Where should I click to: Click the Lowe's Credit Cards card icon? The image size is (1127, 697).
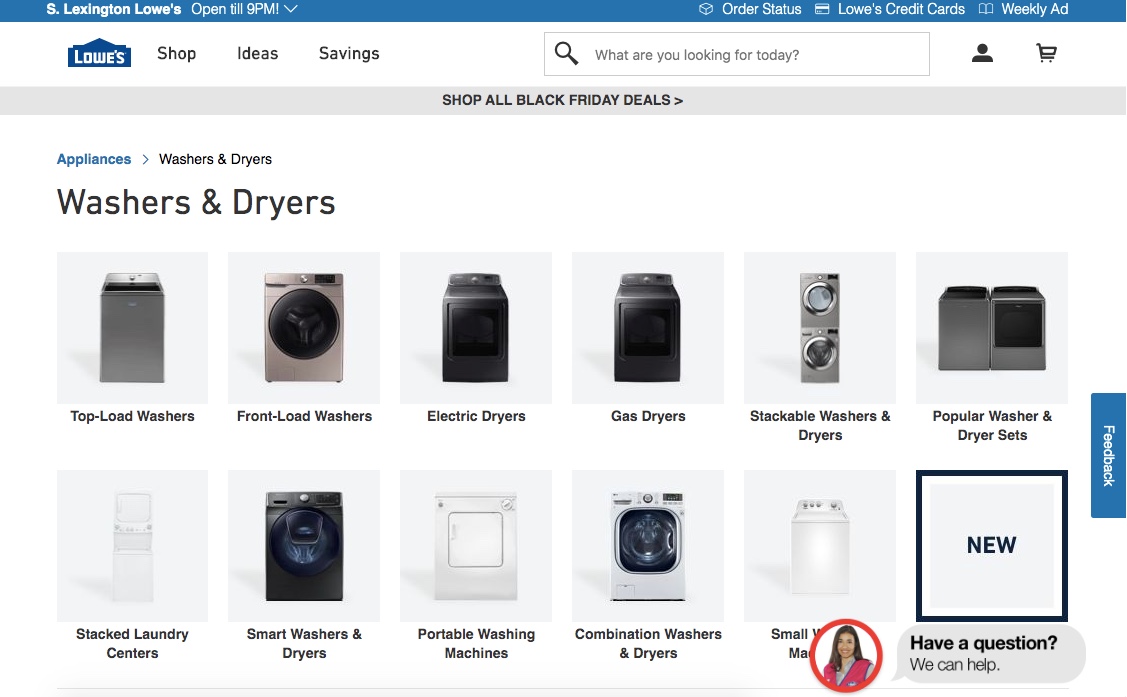pos(823,9)
